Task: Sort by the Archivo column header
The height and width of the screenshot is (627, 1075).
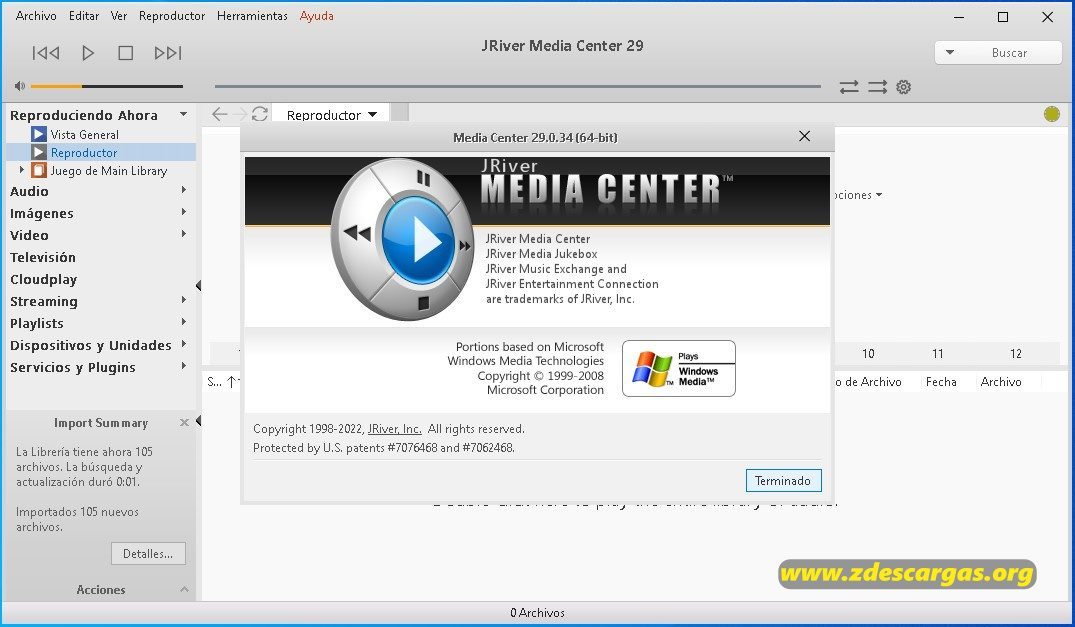Action: point(1001,382)
